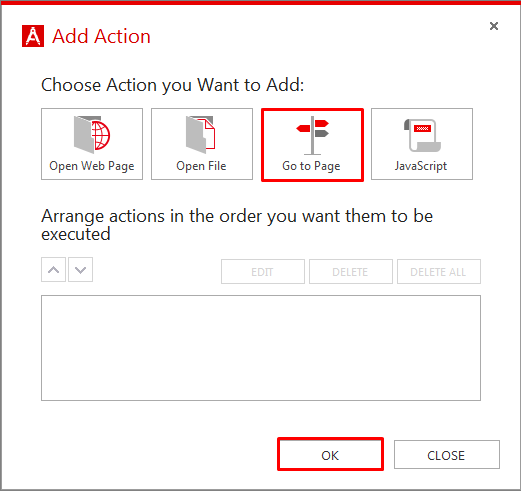Click the "Go to Page" label text
This screenshot has width=521, height=491.
pos(311,166)
